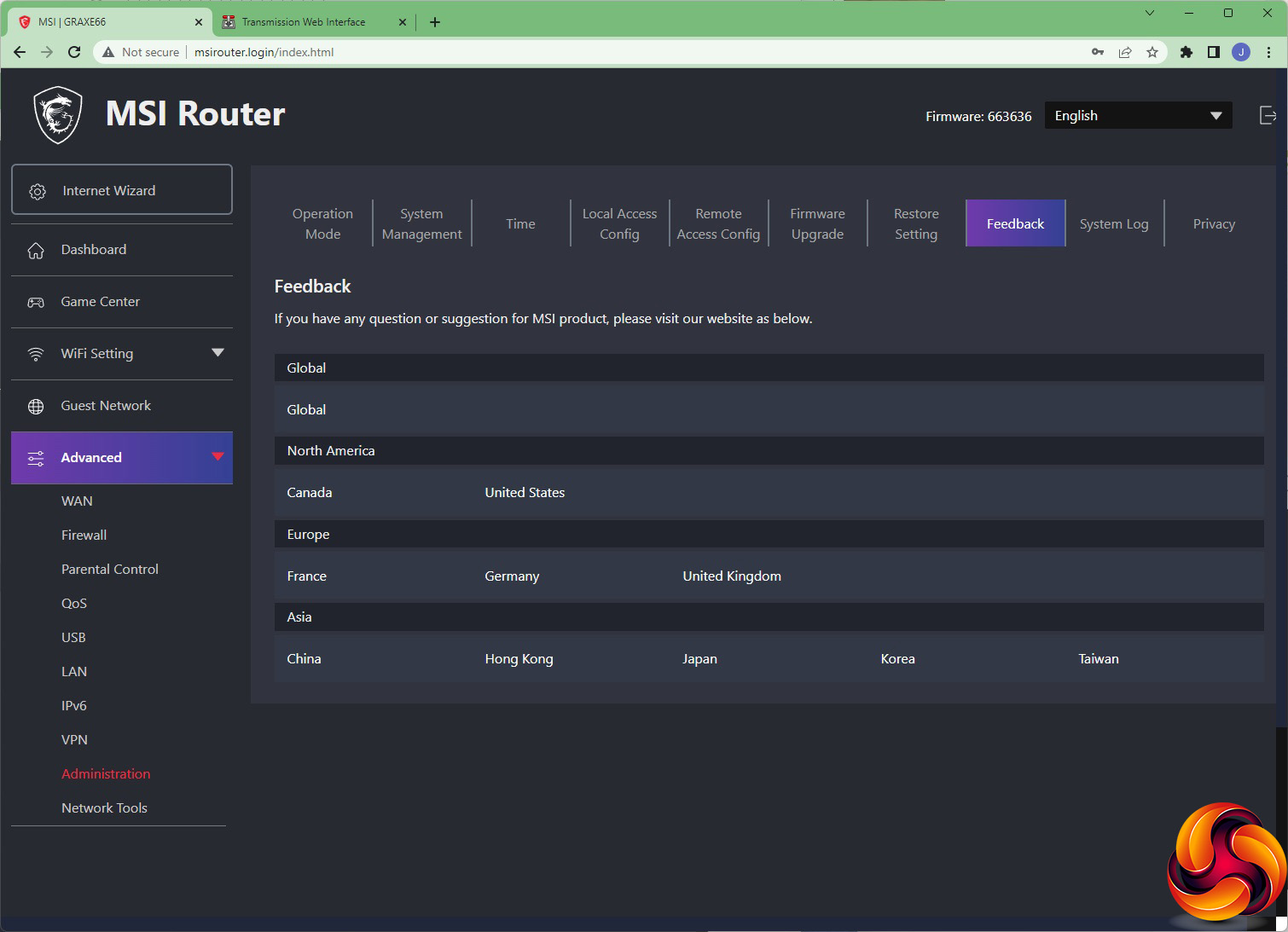This screenshot has height=932, width=1288.
Task: Switch to the Transmission Web Interface tab
Action: 304,22
